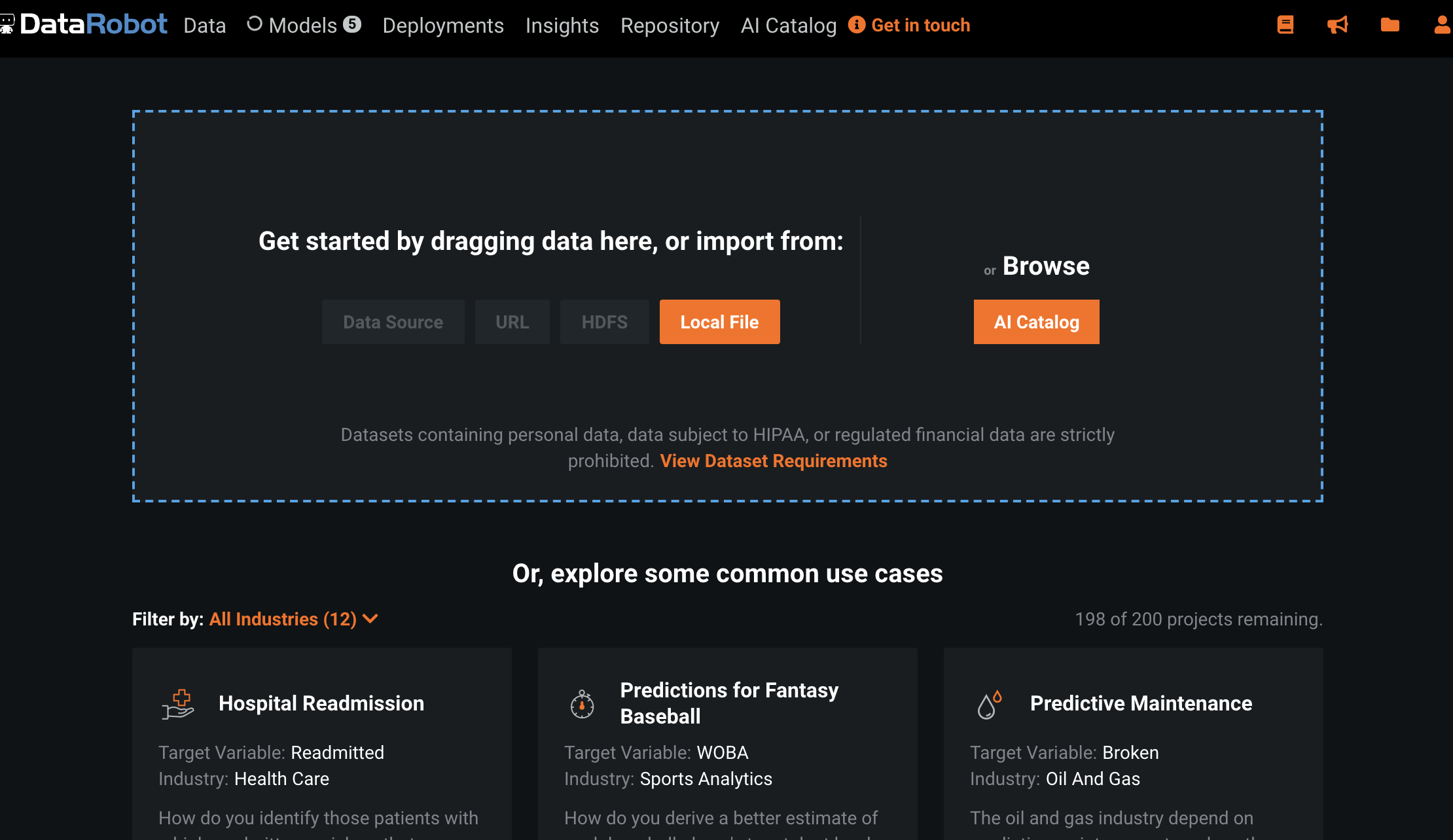Click the DataRobot logo
Viewport: 1453px width, 840px height.
click(x=84, y=25)
